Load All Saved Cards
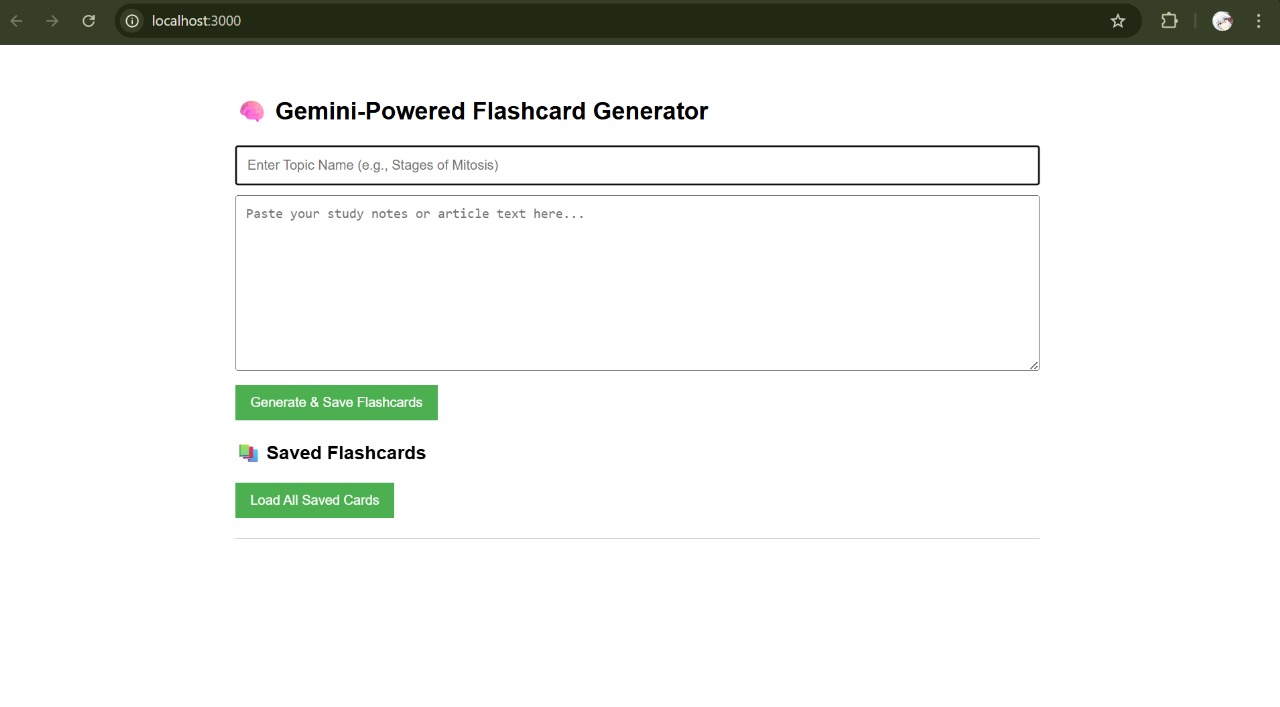Image resolution: width=1280 pixels, height=707 pixels. coord(314,500)
